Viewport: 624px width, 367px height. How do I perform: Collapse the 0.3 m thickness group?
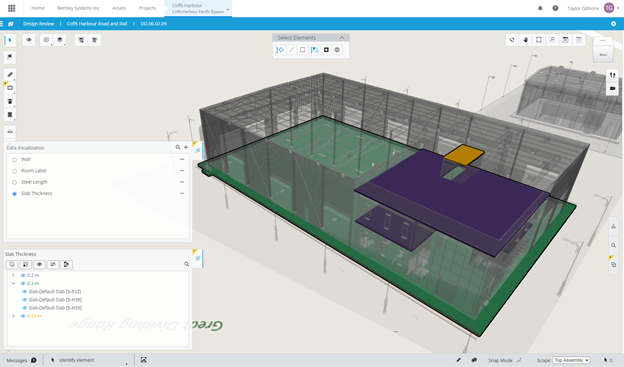point(13,283)
